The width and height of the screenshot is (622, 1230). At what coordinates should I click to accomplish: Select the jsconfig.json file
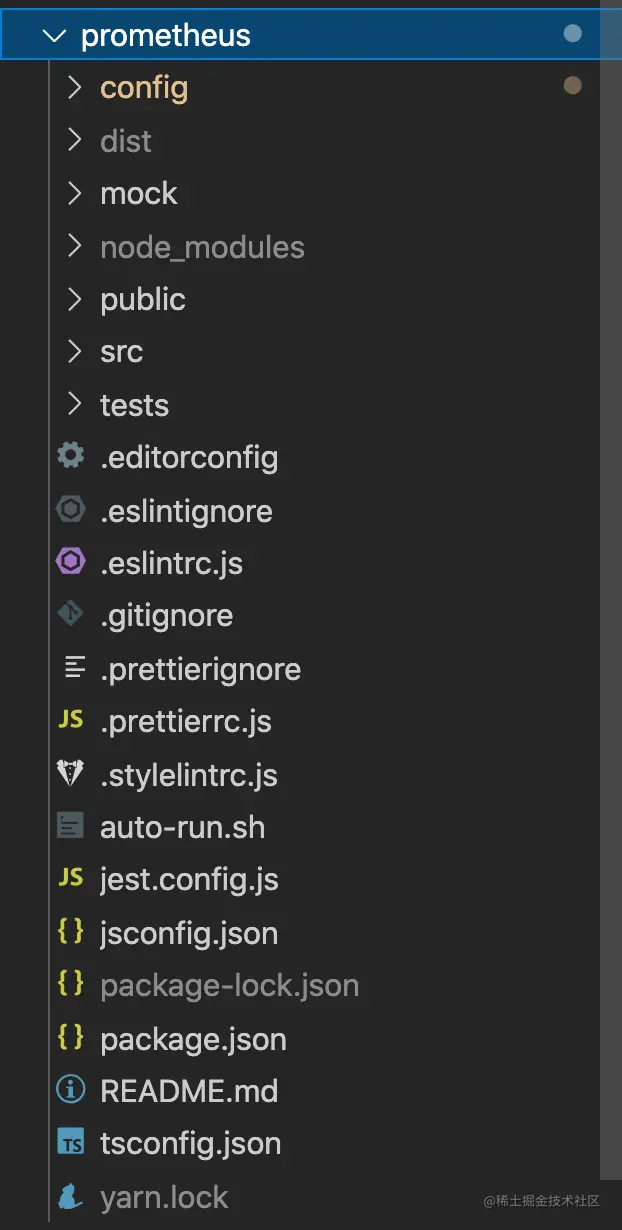[x=189, y=933]
